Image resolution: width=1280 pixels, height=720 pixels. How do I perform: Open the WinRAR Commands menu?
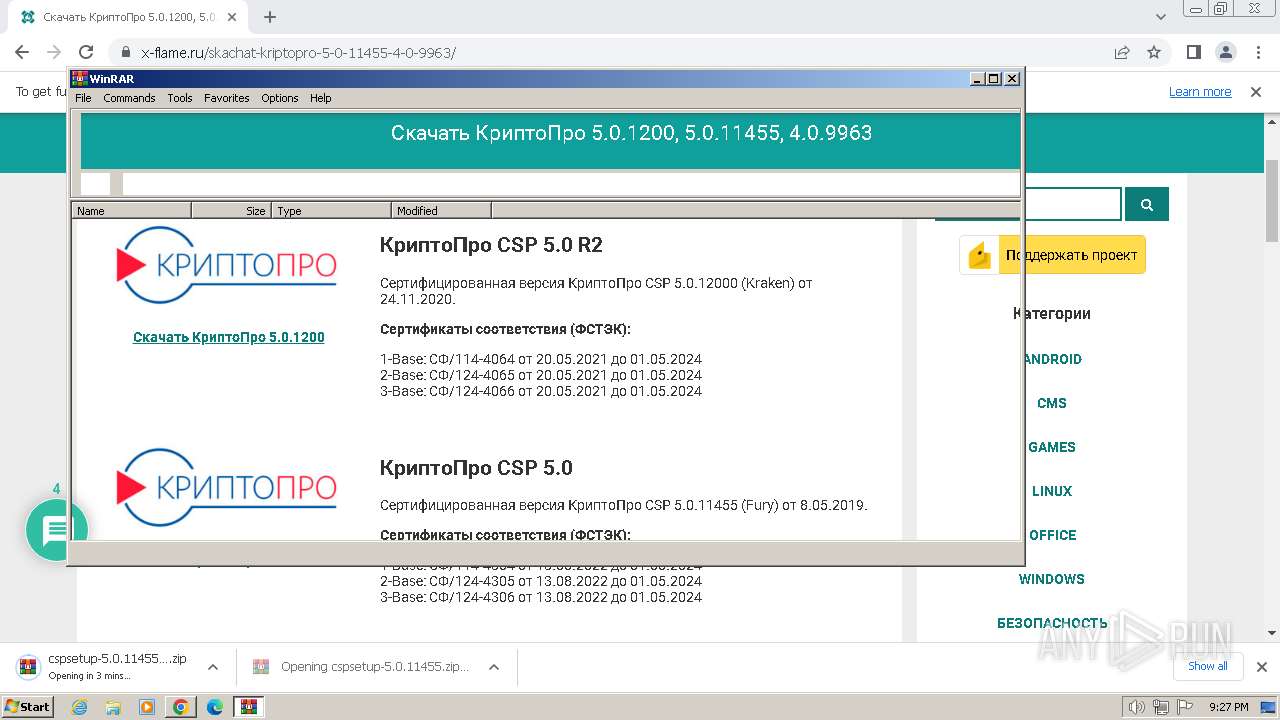point(129,98)
